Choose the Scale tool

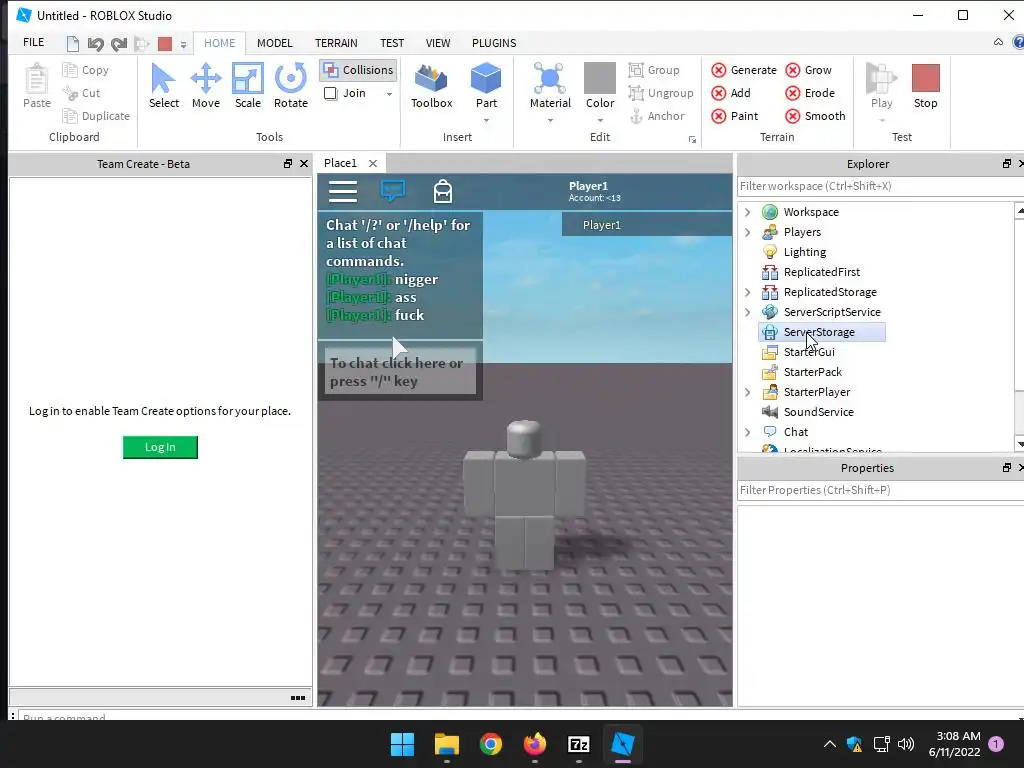point(248,86)
